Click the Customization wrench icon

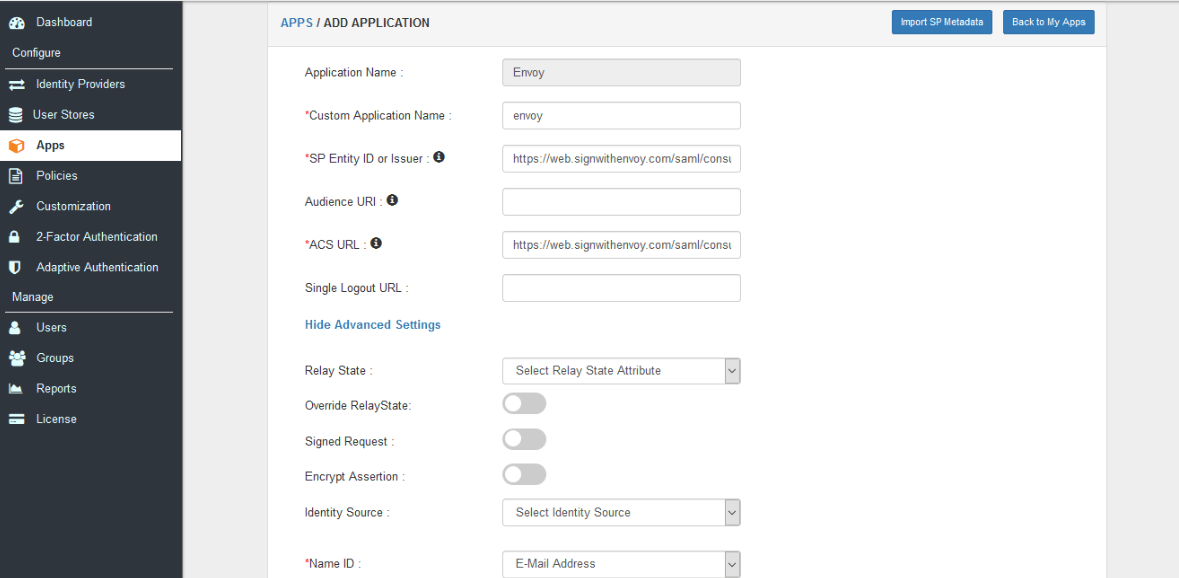coord(17,206)
